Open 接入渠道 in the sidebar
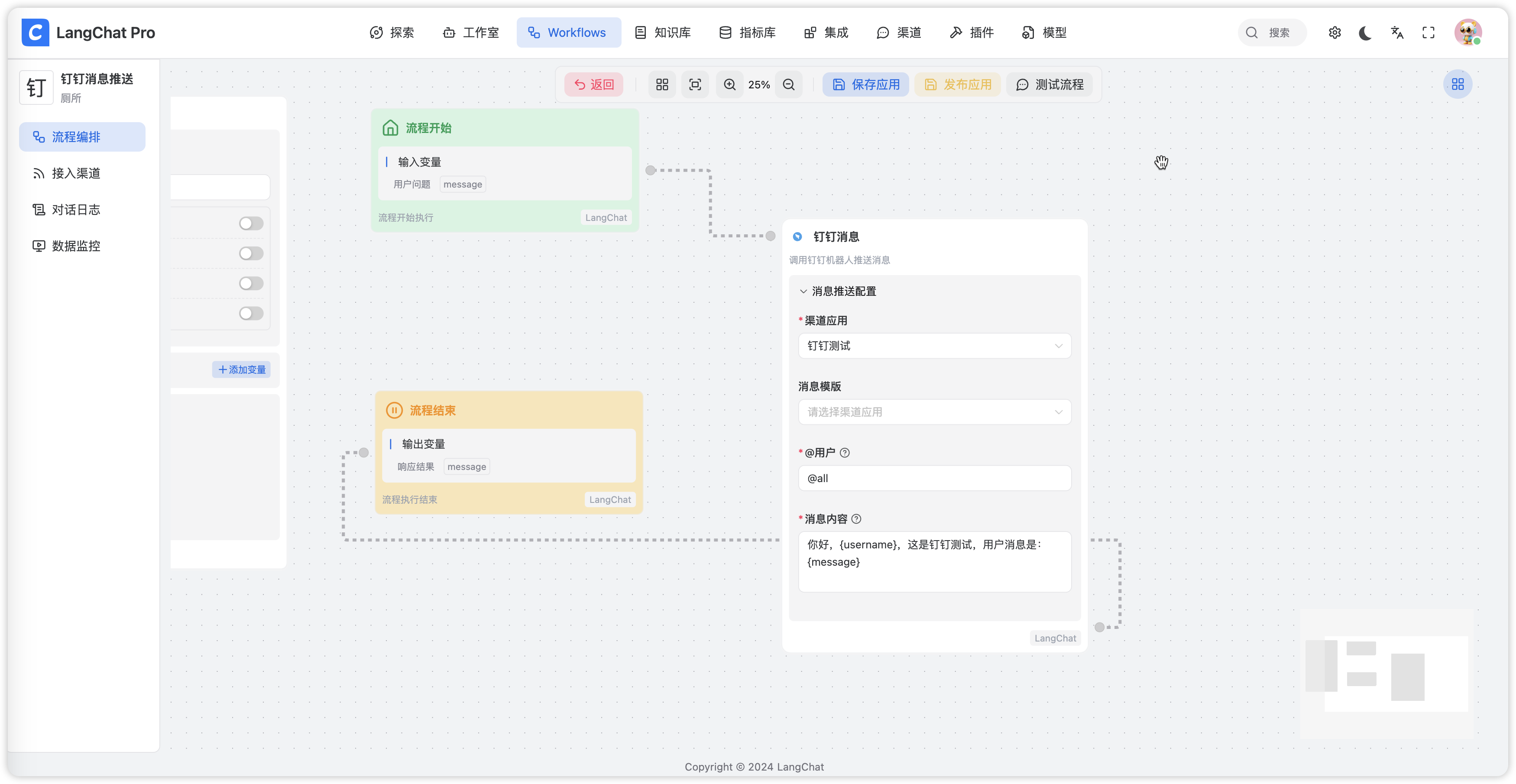This screenshot has height=784, width=1516. click(x=76, y=173)
